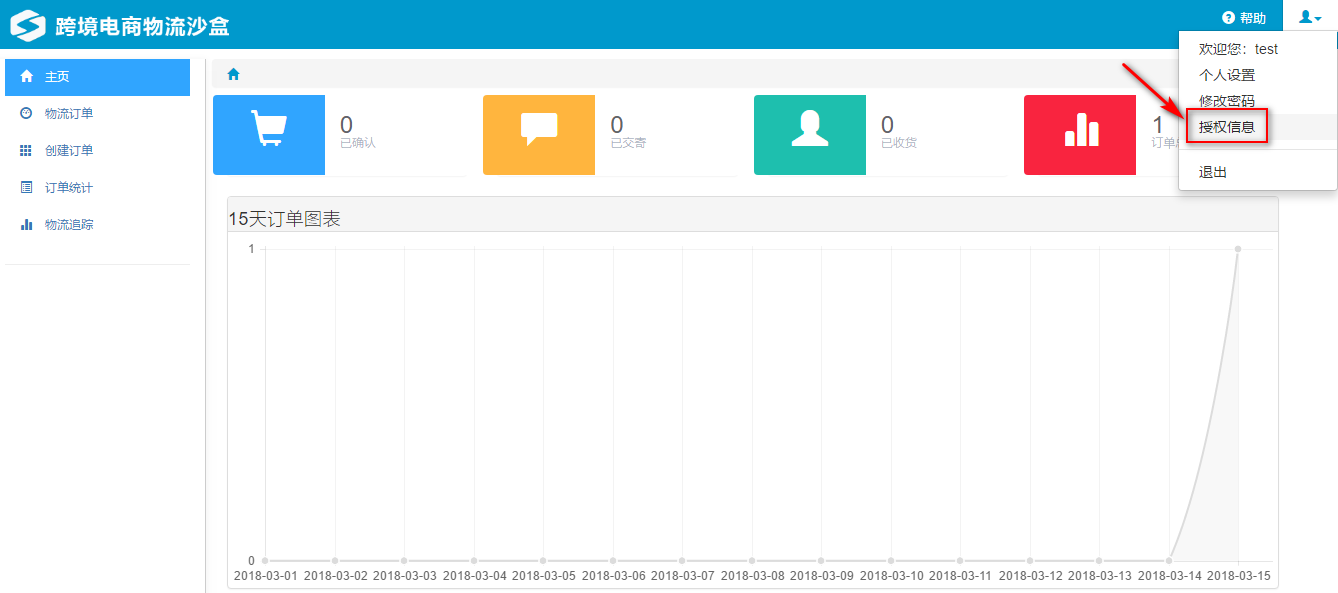This screenshot has height=593, width=1338.
Task: Click the blue shopping cart tile
Action: coord(269,134)
